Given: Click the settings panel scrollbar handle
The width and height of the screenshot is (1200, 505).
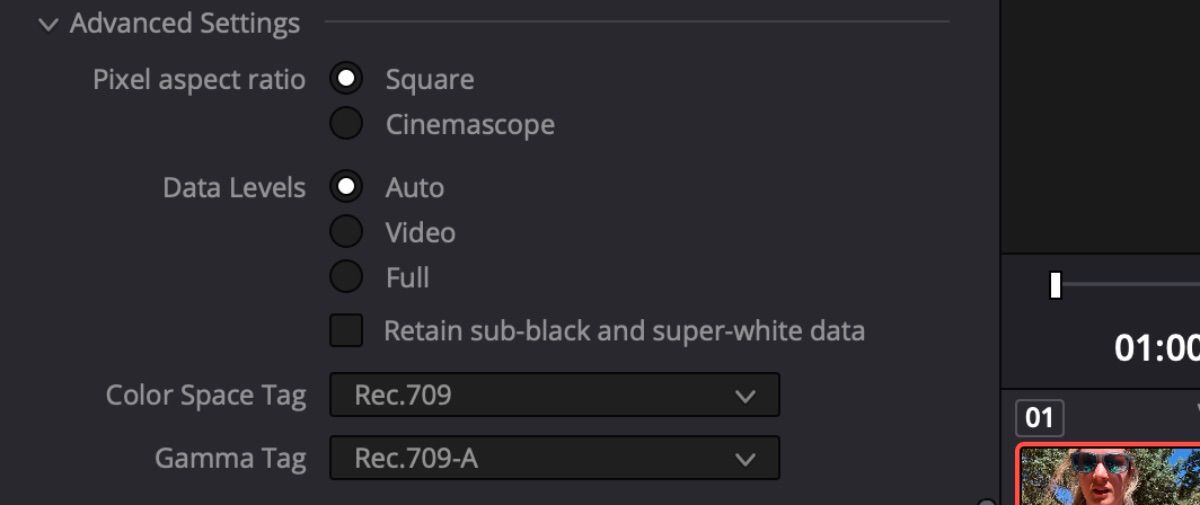Looking at the screenshot, I should pyautogui.click(x=986, y=502).
